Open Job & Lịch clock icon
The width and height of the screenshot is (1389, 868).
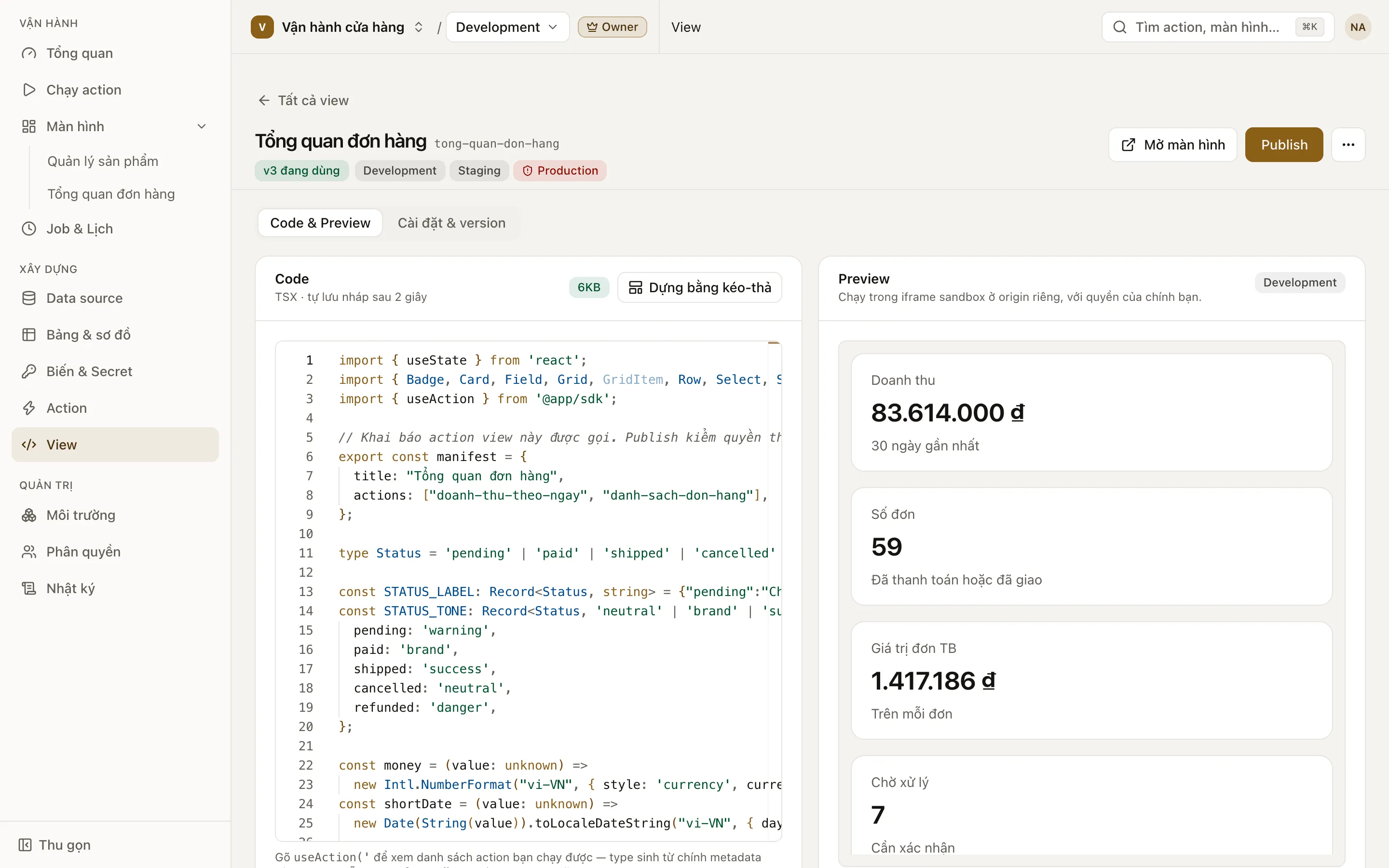click(29, 229)
